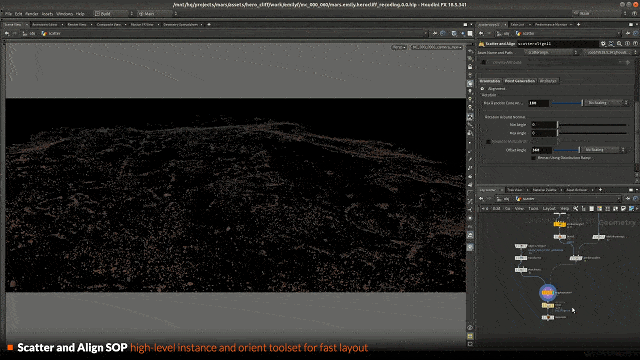Click the parameter pane pin icon
This screenshot has height=360, width=640.
(x=628, y=33)
